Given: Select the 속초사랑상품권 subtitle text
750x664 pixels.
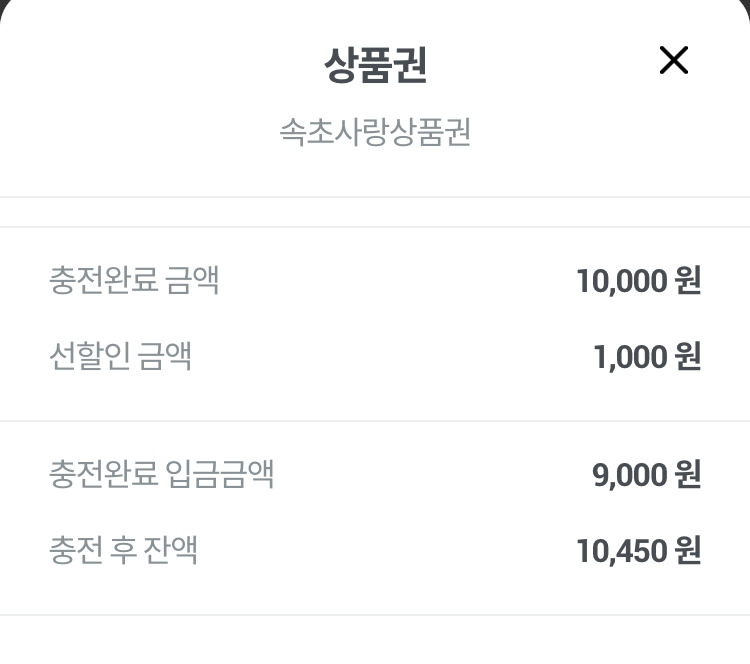Looking at the screenshot, I should coord(375,133).
